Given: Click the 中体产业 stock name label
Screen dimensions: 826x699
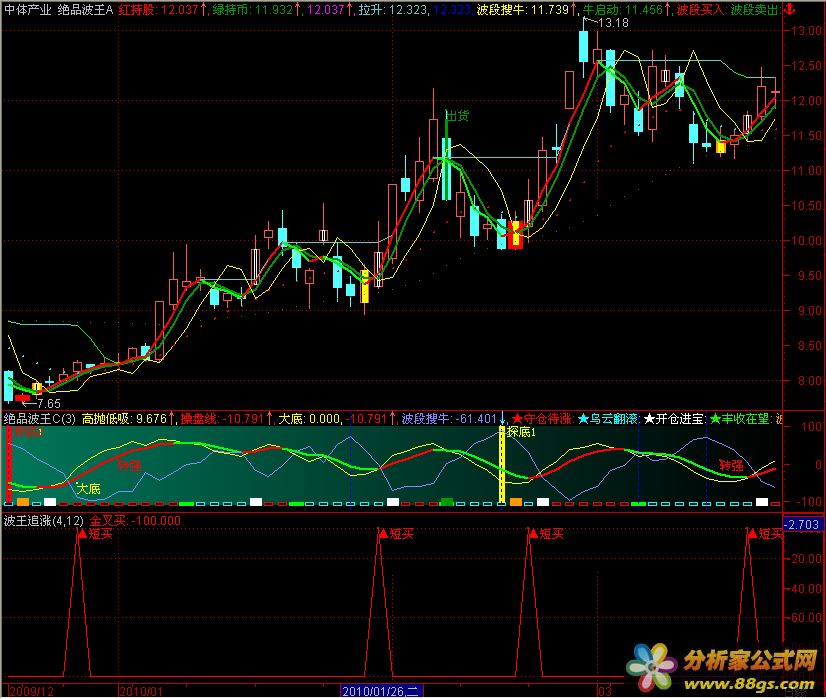Looking at the screenshot, I should [27, 9].
